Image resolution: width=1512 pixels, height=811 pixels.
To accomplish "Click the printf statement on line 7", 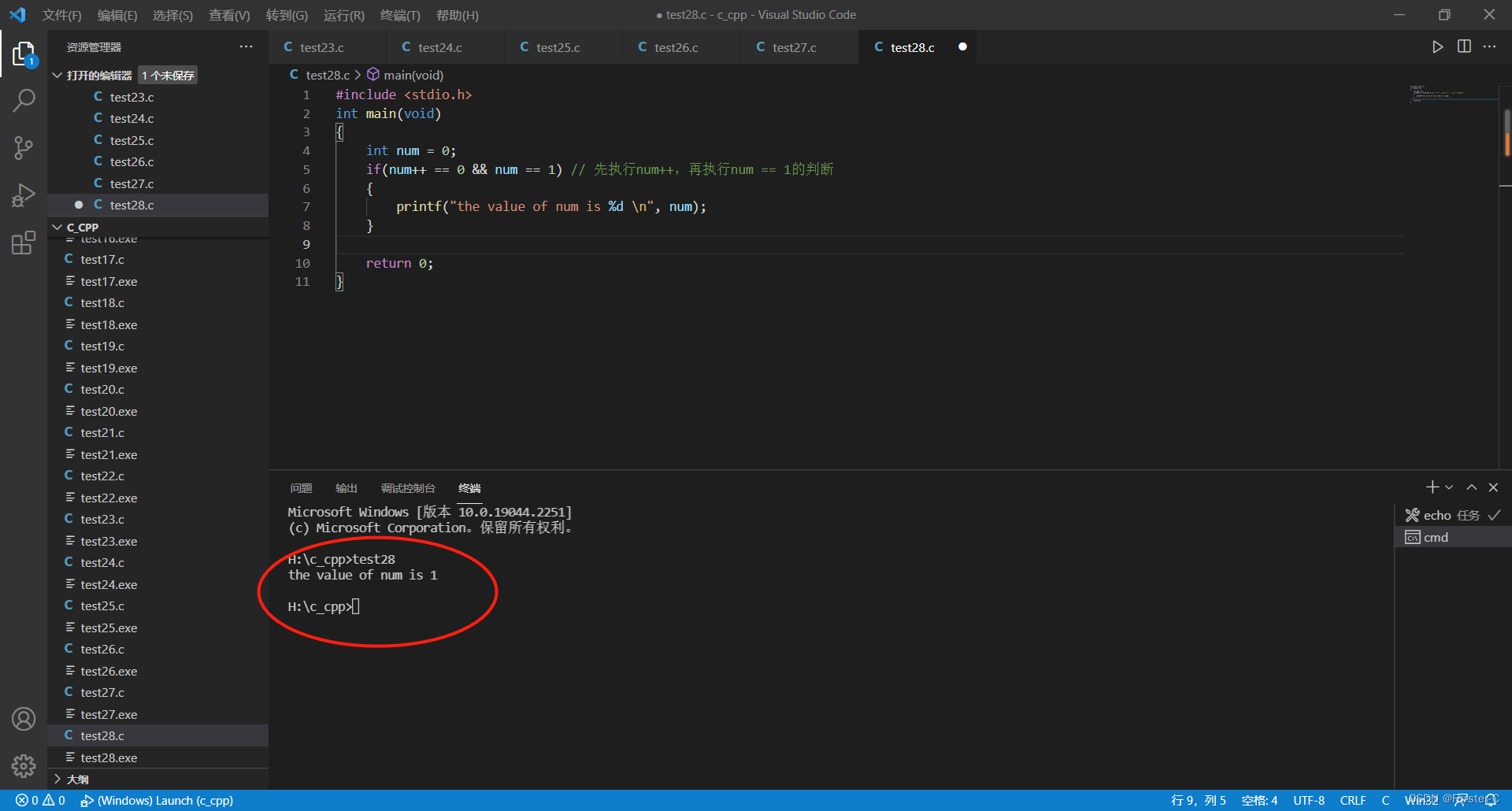I will [551, 206].
